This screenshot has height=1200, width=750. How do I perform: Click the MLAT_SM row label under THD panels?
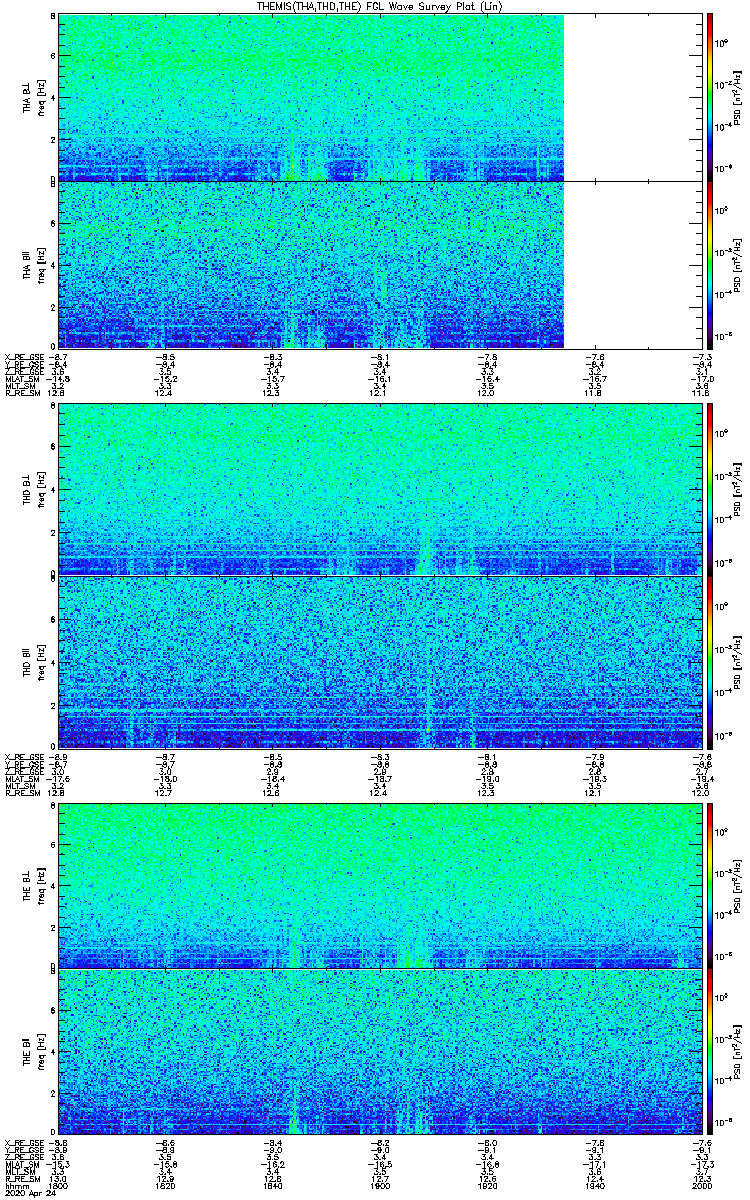[x=21, y=779]
